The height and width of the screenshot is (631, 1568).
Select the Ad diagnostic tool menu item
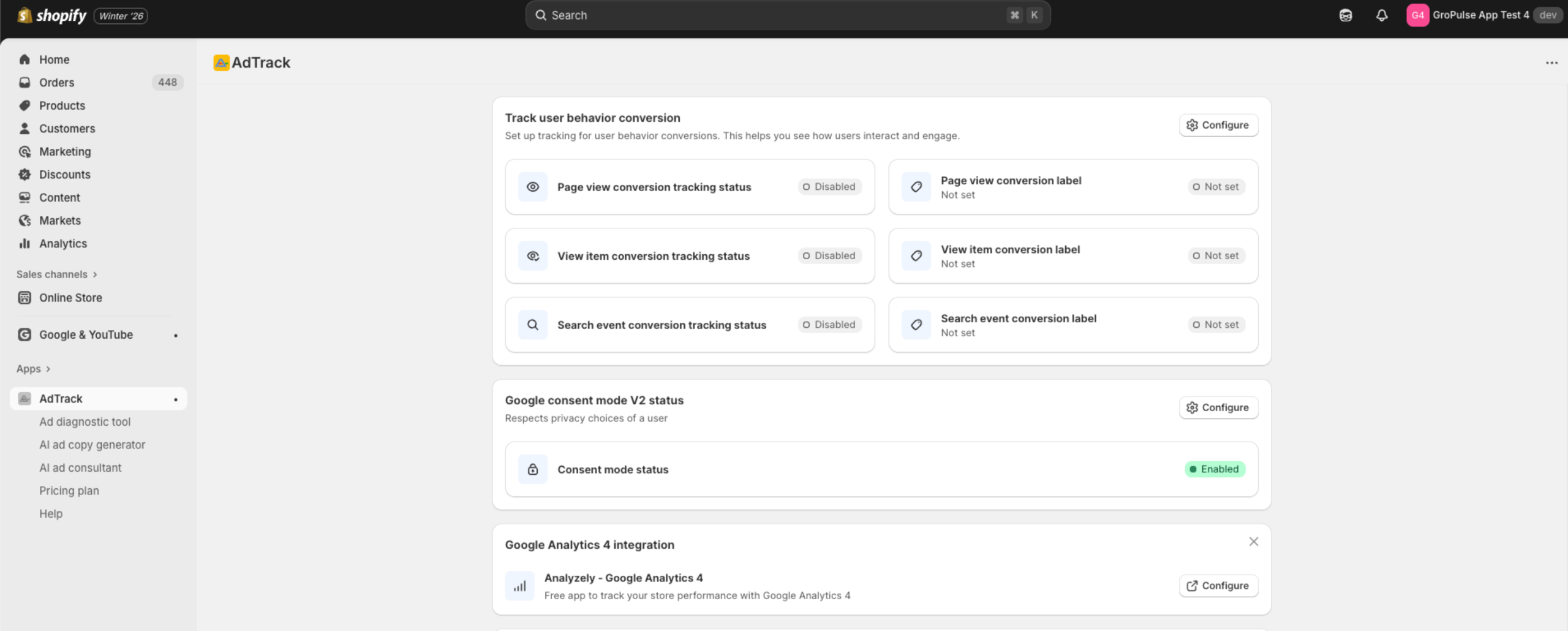(85, 421)
